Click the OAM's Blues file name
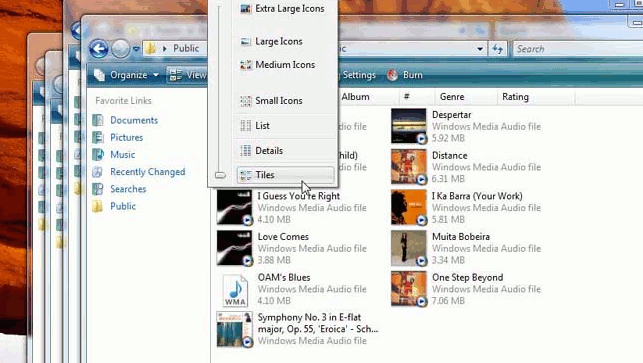 (x=284, y=277)
